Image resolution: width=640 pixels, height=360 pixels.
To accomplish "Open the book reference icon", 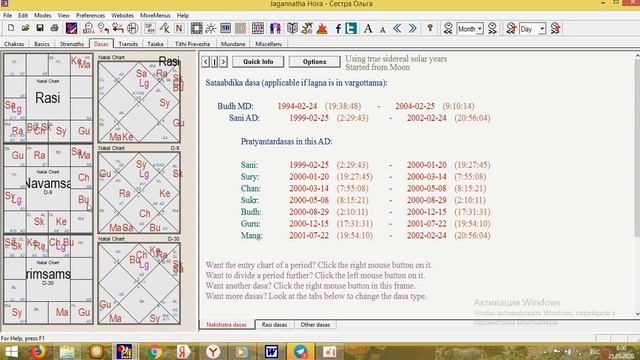I will 292,28.
